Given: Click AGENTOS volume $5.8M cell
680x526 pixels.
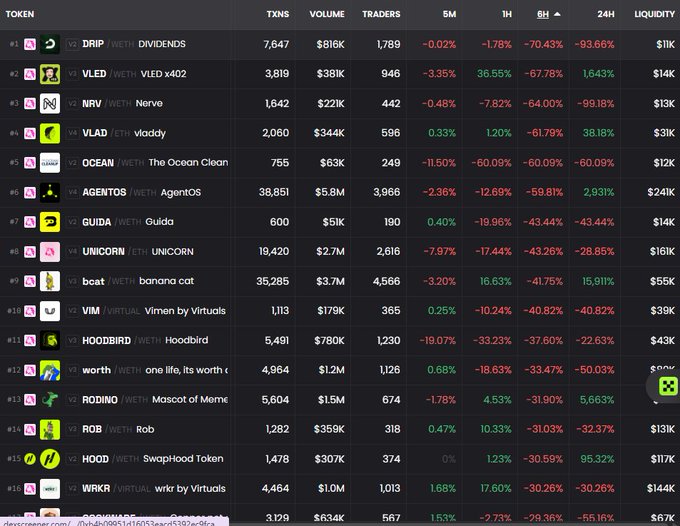Looking at the screenshot, I should (330, 193).
